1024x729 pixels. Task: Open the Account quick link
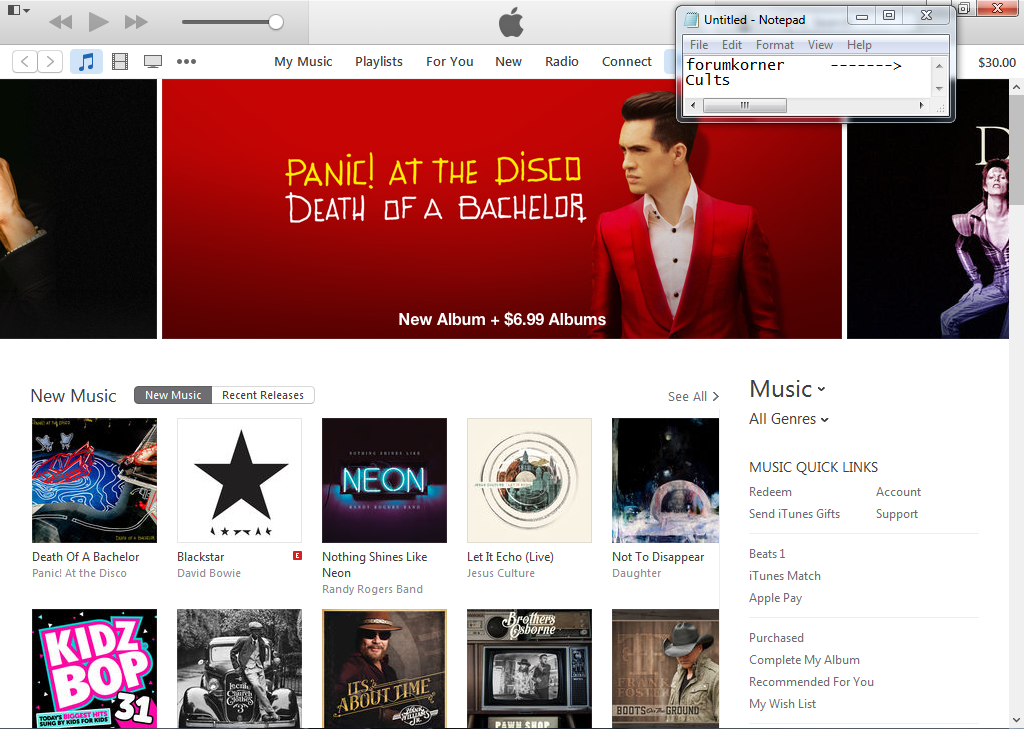click(898, 492)
